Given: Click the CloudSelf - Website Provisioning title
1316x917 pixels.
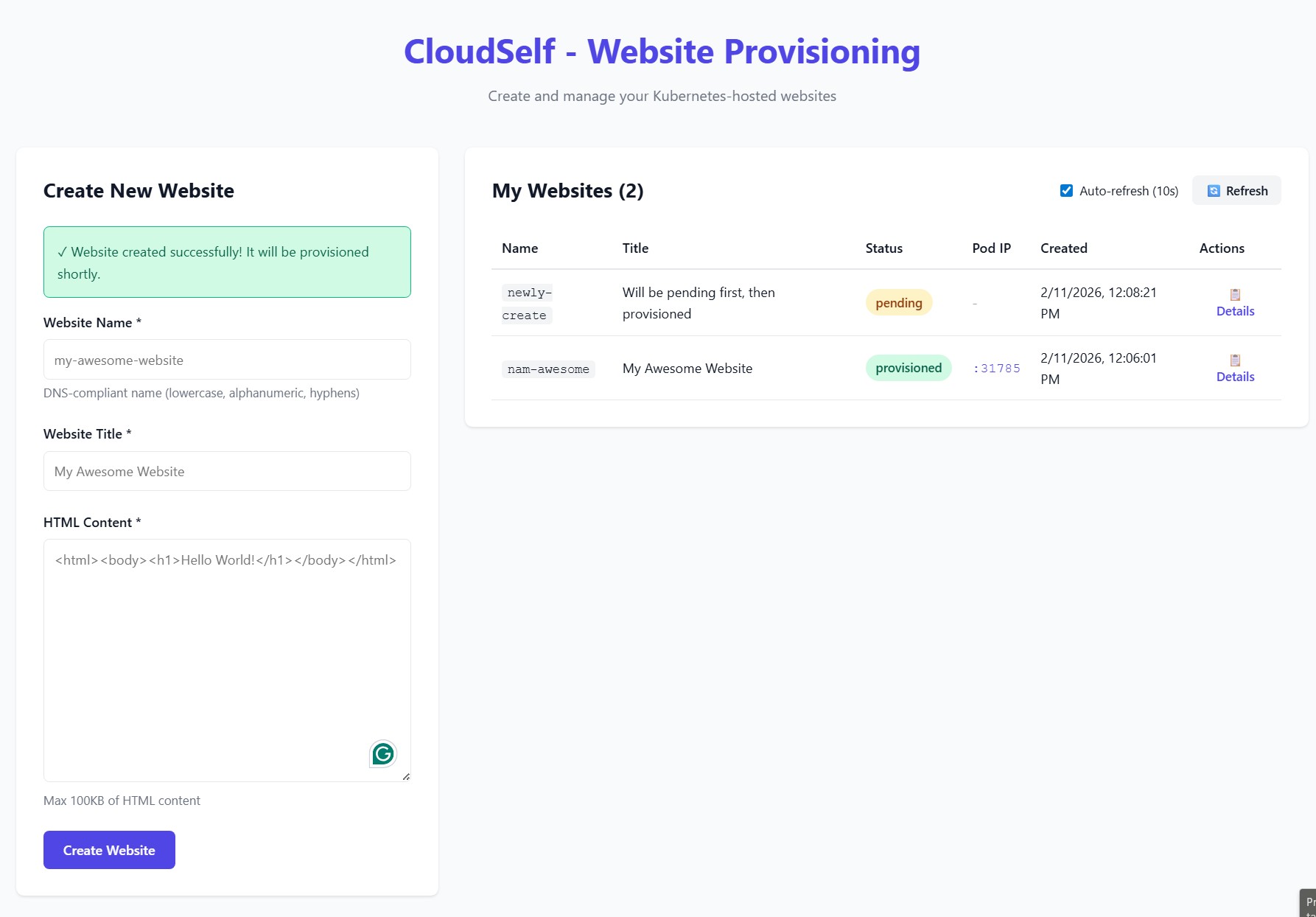Looking at the screenshot, I should (x=662, y=52).
